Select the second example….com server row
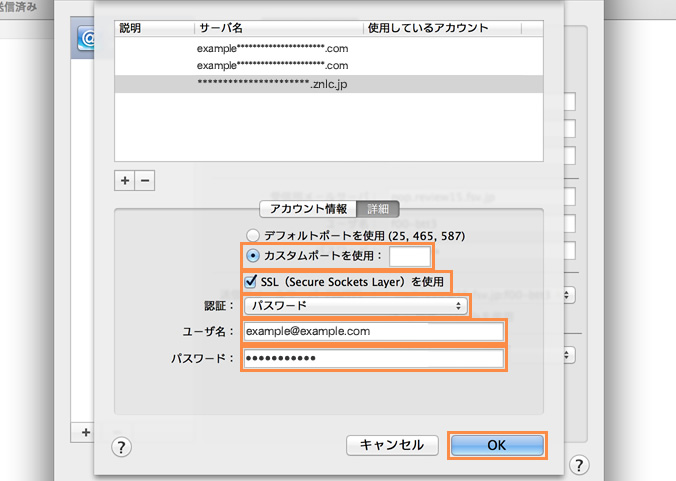This screenshot has width=676, height=481. (329, 66)
